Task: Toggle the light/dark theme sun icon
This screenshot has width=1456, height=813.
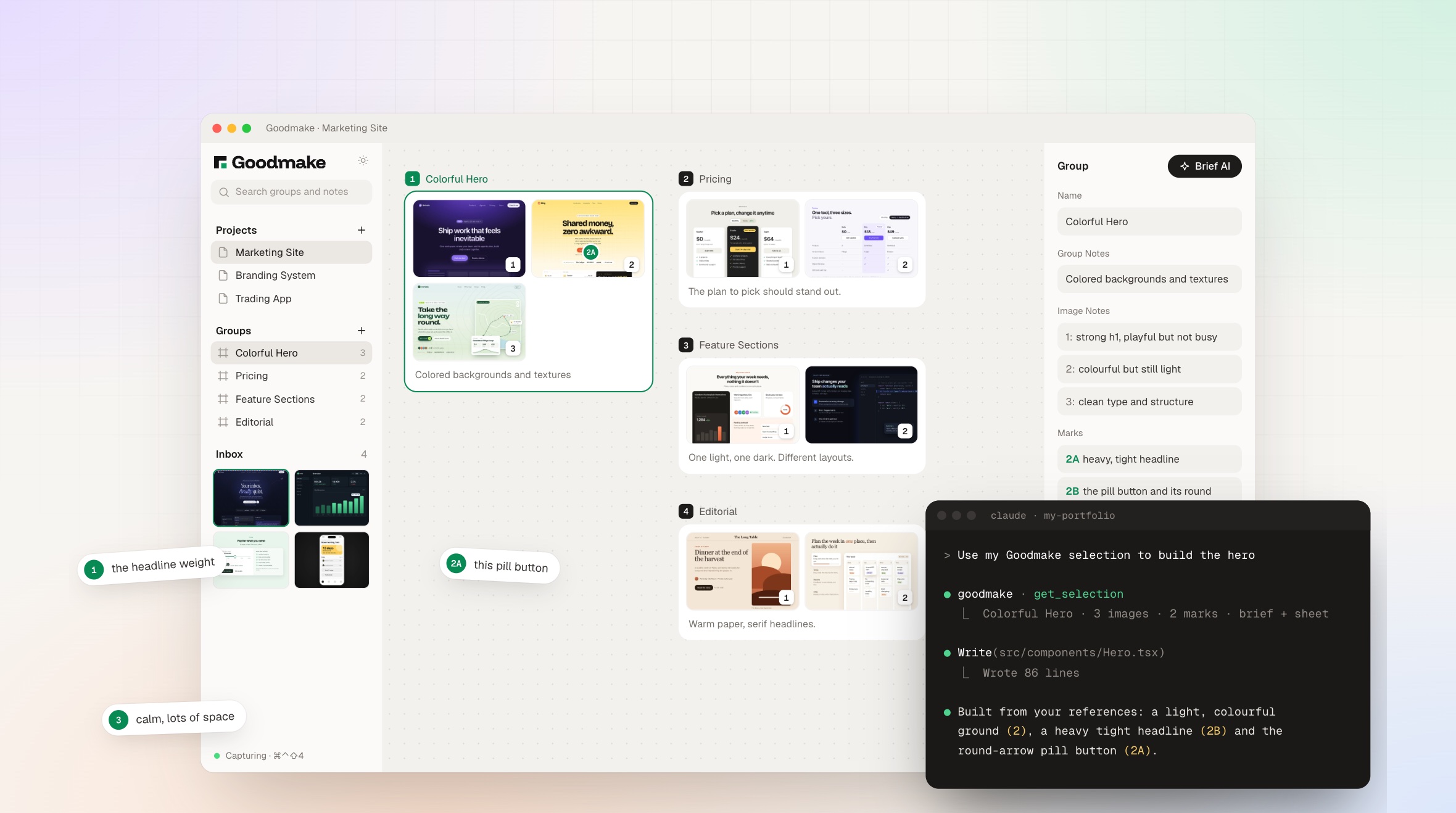Action: (363, 160)
